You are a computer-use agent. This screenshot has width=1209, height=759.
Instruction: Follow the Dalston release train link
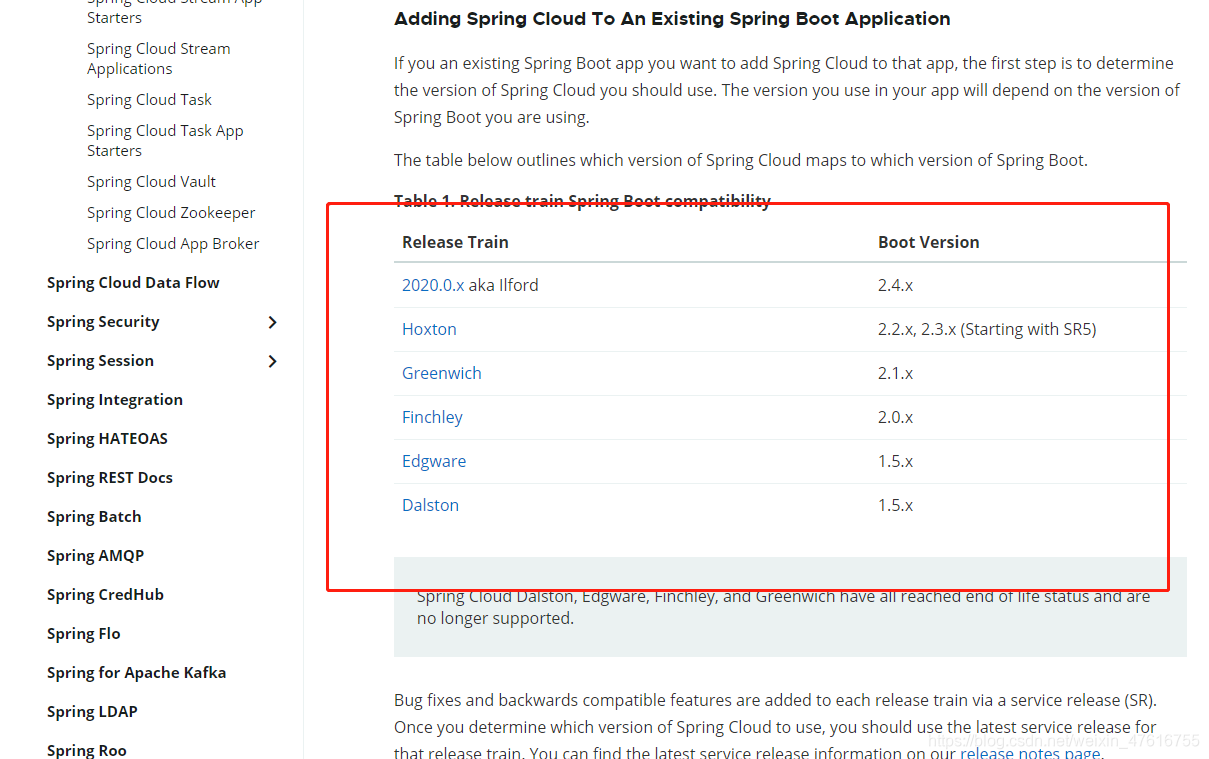tap(430, 505)
